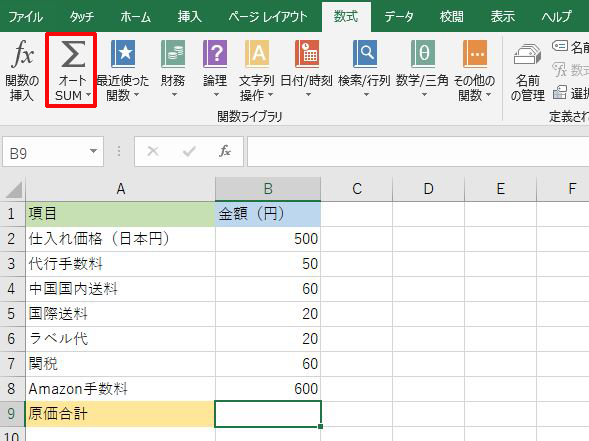Viewport: 589px width, 441px height.
Task: Switch to the データ tab
Action: coord(399,17)
